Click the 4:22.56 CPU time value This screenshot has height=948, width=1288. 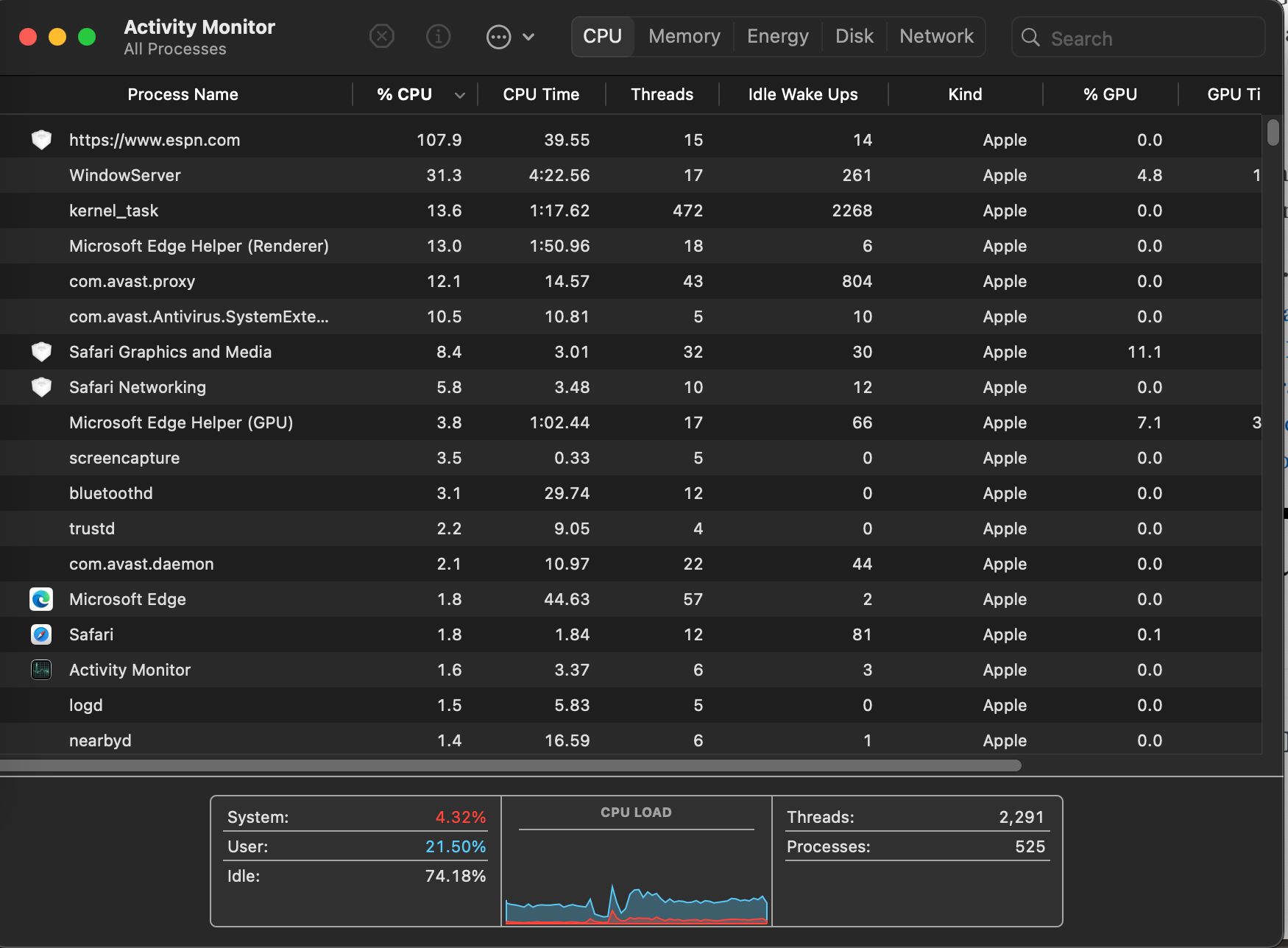559,175
